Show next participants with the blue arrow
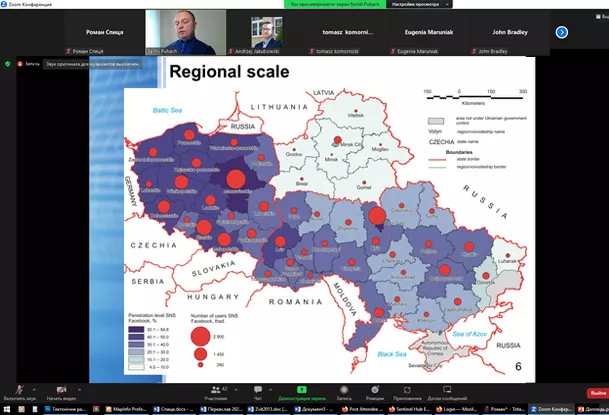The width and height of the screenshot is (609, 415). (562, 32)
